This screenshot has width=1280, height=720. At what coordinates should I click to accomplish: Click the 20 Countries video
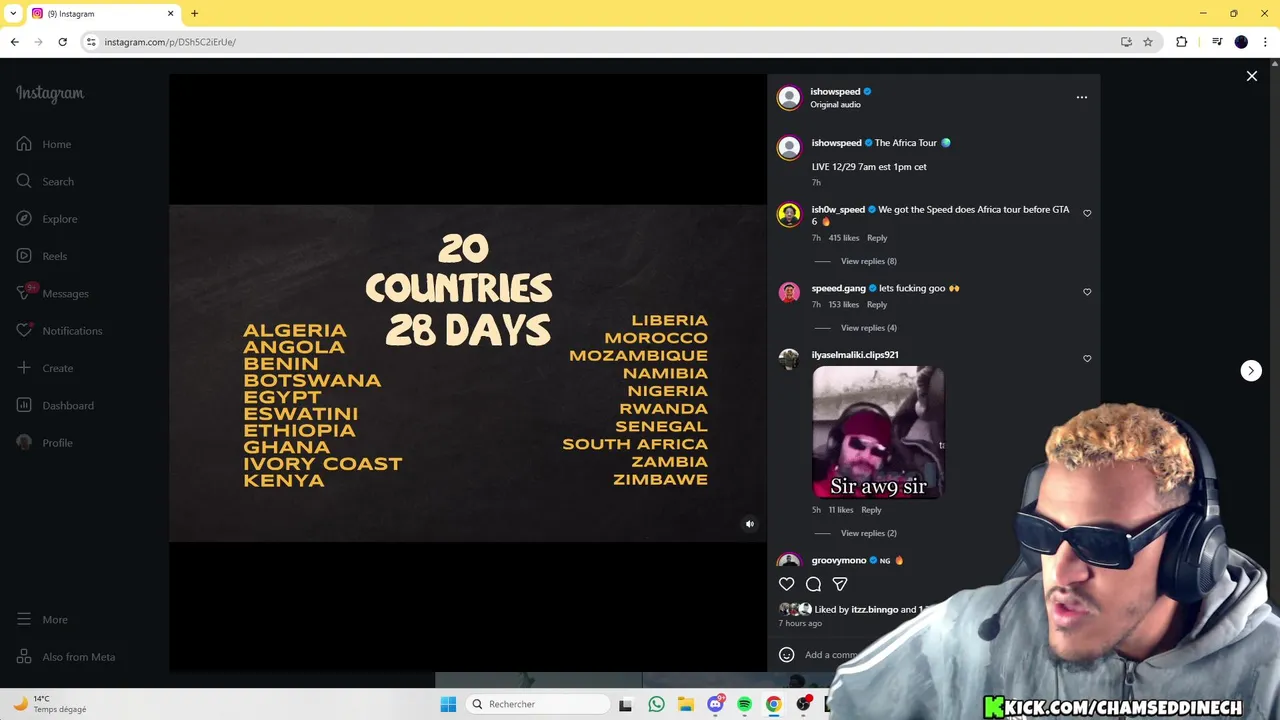(467, 373)
